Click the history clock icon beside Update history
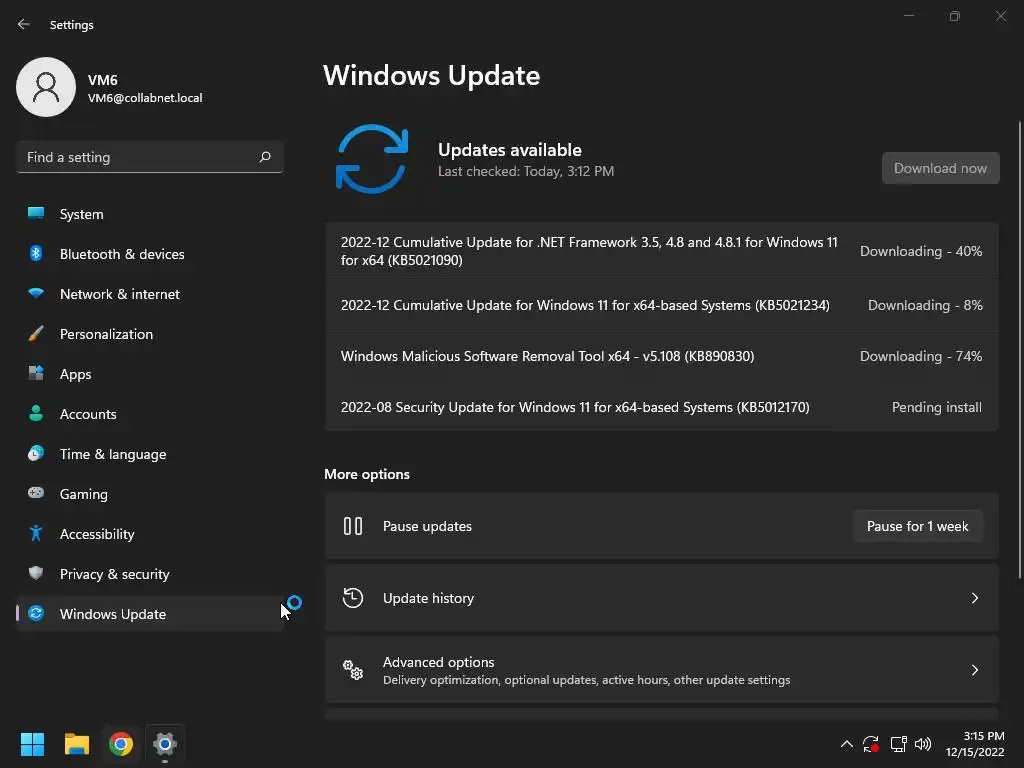The width and height of the screenshot is (1024, 768). (x=353, y=598)
